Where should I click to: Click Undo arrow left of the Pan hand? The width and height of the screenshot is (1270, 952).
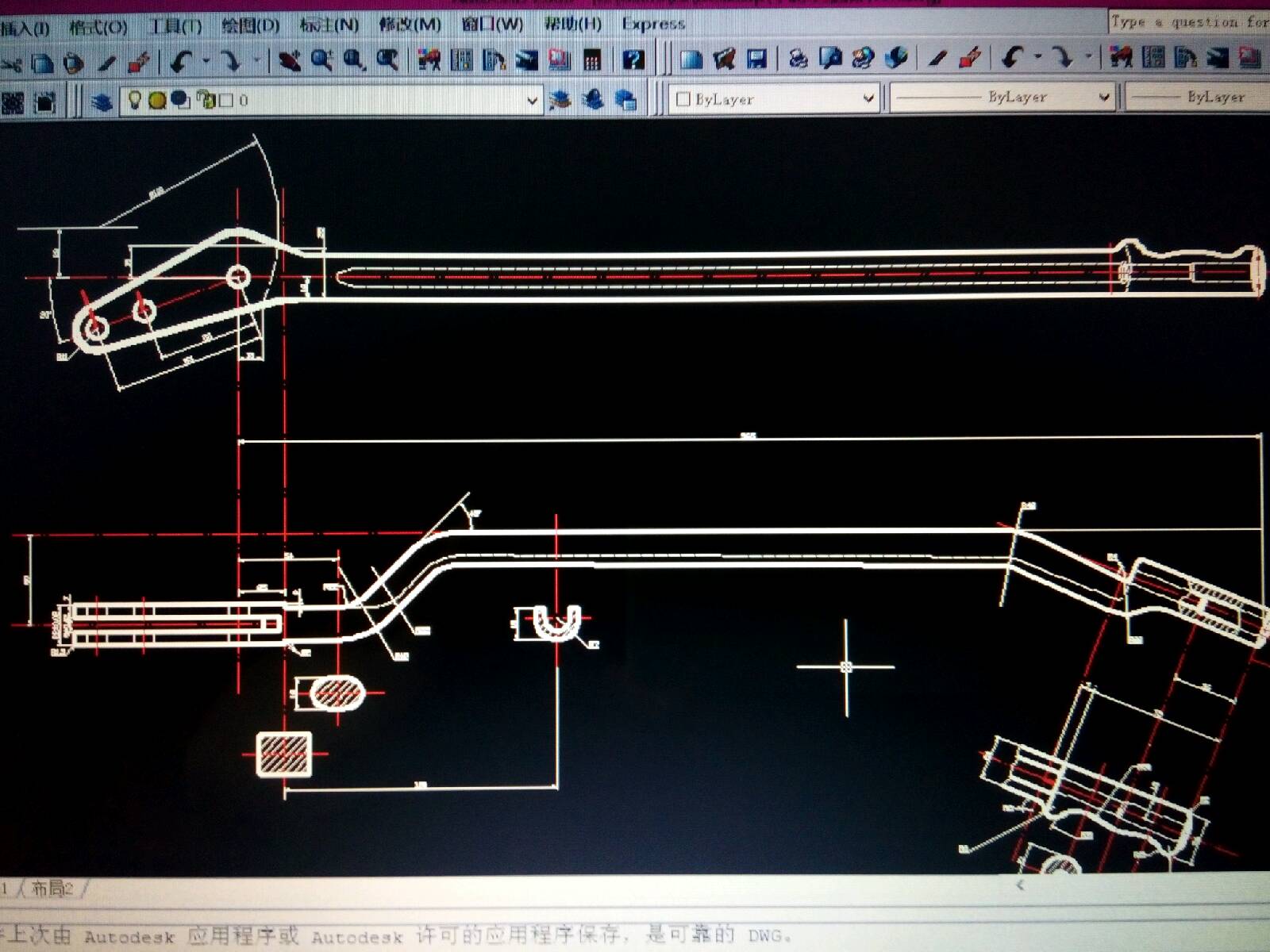click(x=182, y=61)
